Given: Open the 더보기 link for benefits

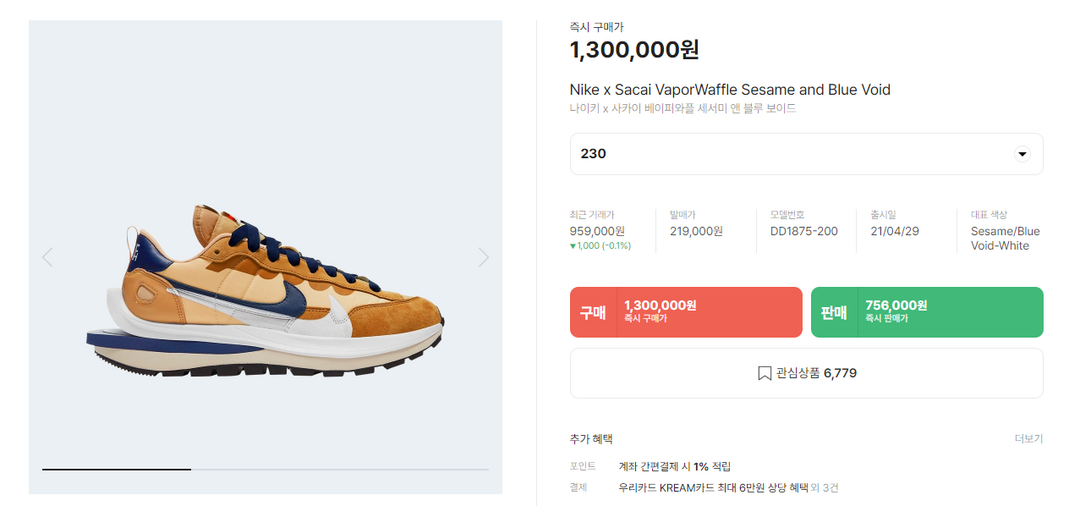Looking at the screenshot, I should (x=1028, y=439).
